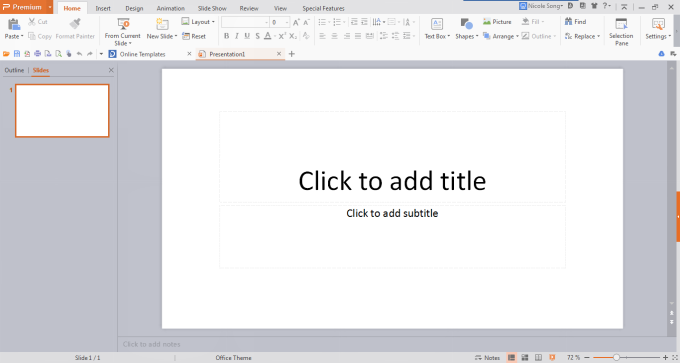
Task: Insert a Picture
Action: [x=497, y=21]
